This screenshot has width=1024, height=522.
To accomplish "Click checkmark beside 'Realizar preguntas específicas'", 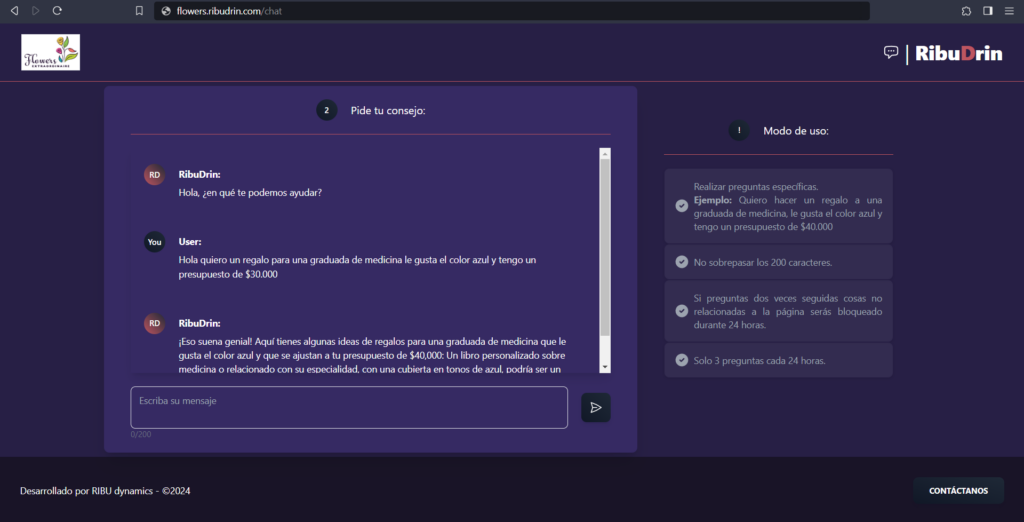I will tap(681, 206).
